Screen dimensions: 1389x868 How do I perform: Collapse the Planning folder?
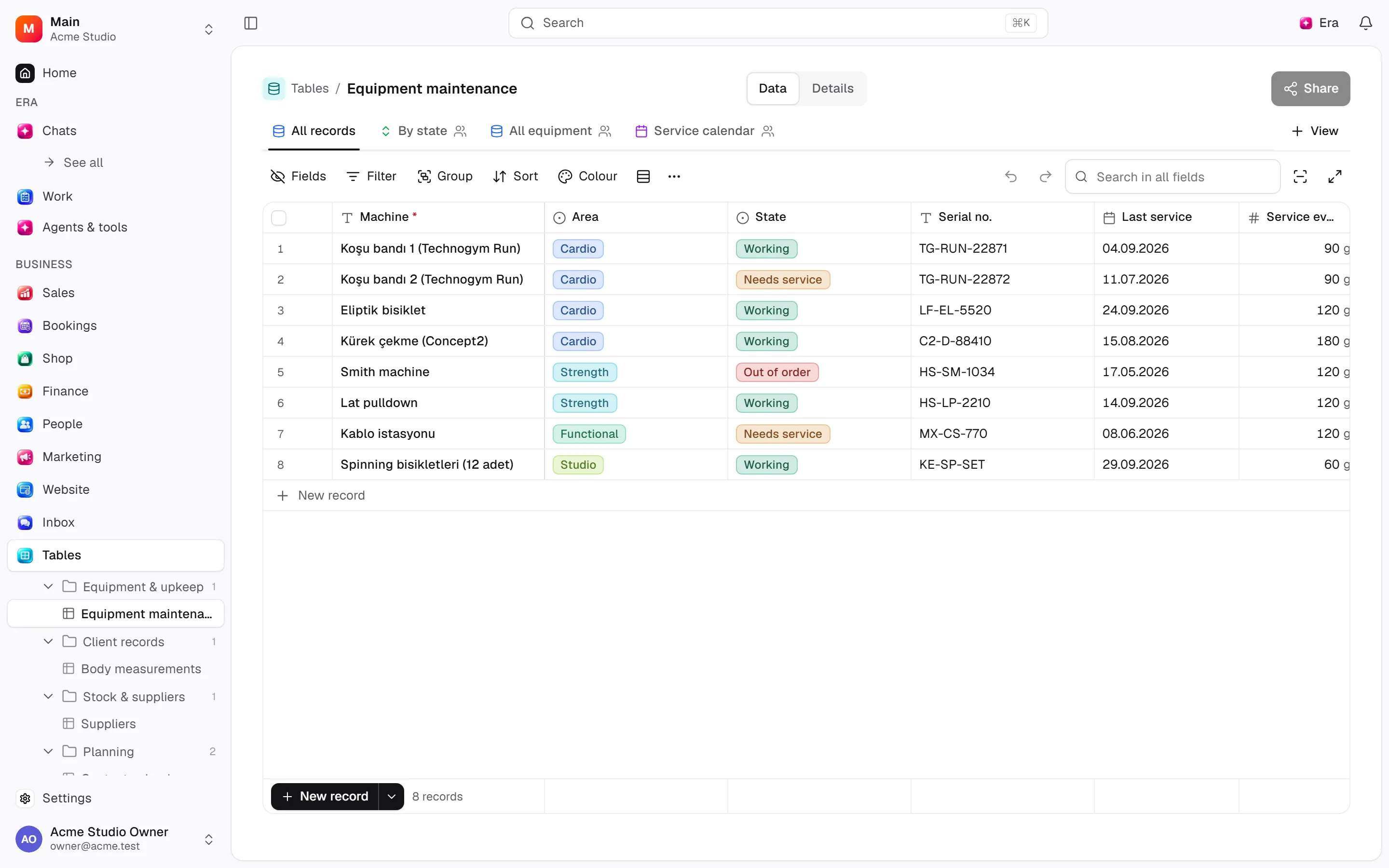click(48, 751)
